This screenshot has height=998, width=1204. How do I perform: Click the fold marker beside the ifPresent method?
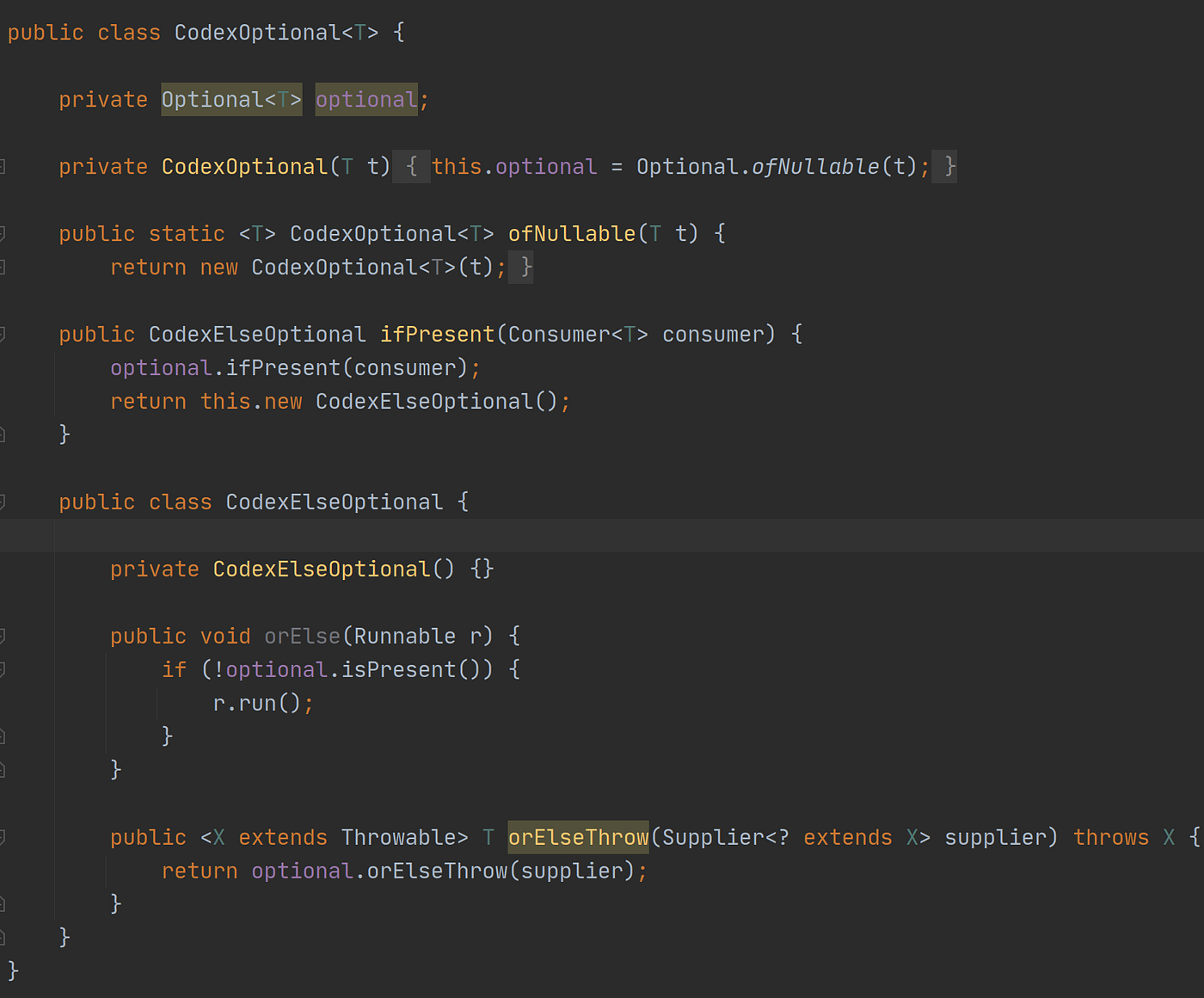point(4,334)
